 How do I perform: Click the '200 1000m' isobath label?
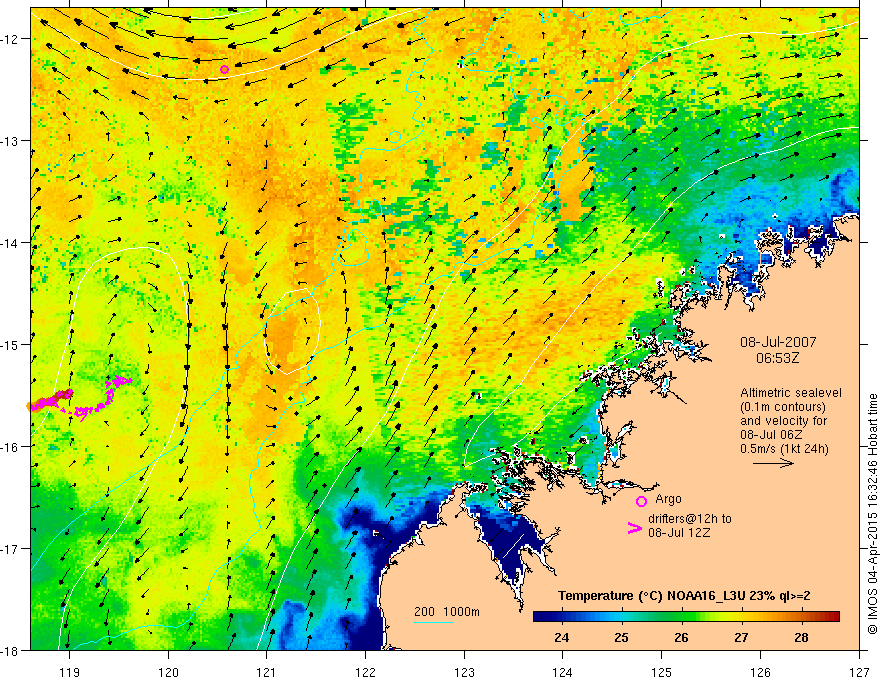(447, 612)
